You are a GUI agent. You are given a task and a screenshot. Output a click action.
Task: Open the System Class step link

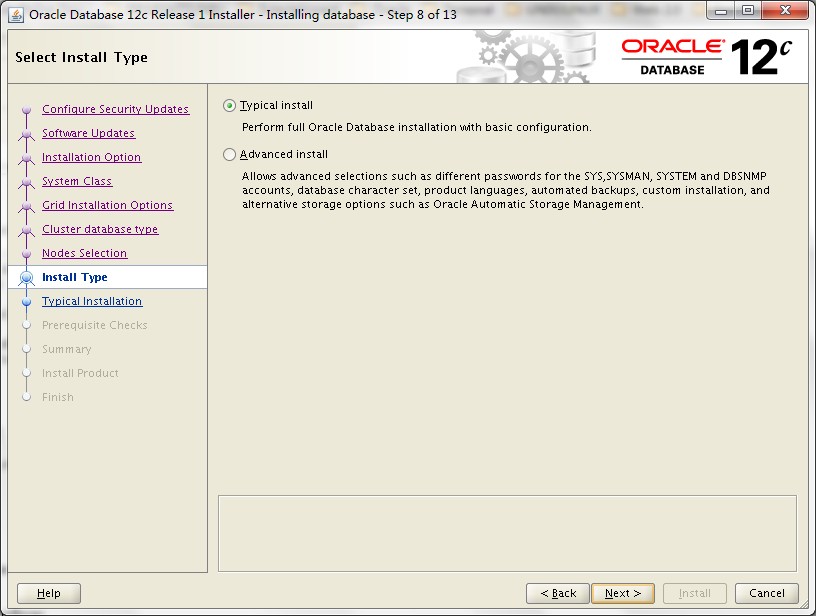(77, 181)
